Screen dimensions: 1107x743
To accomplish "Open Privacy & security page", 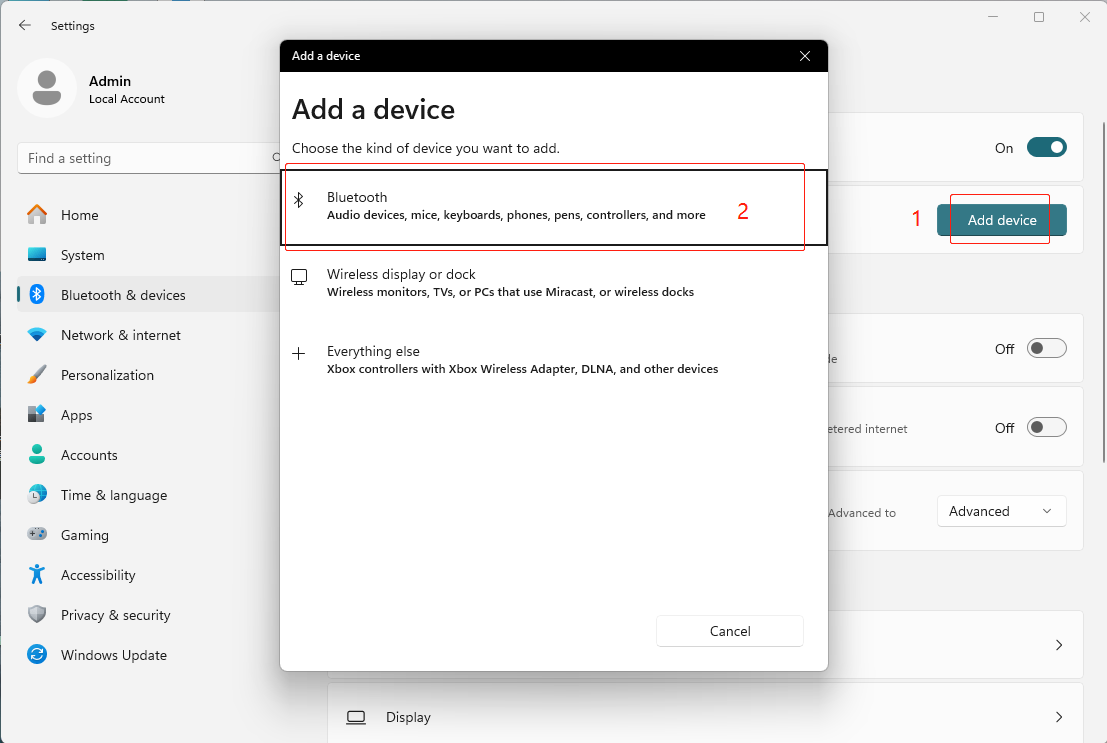I will (148, 615).
